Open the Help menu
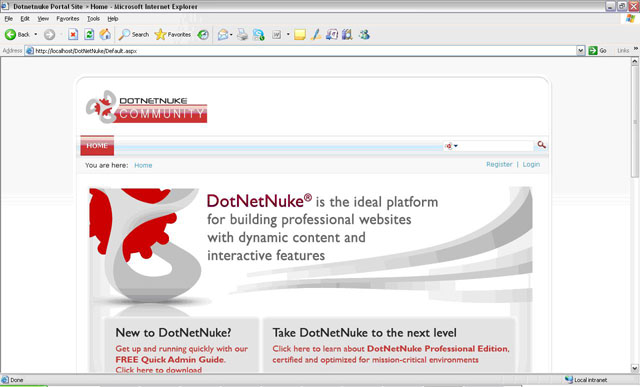This screenshot has height=387, width=640. (x=113, y=18)
